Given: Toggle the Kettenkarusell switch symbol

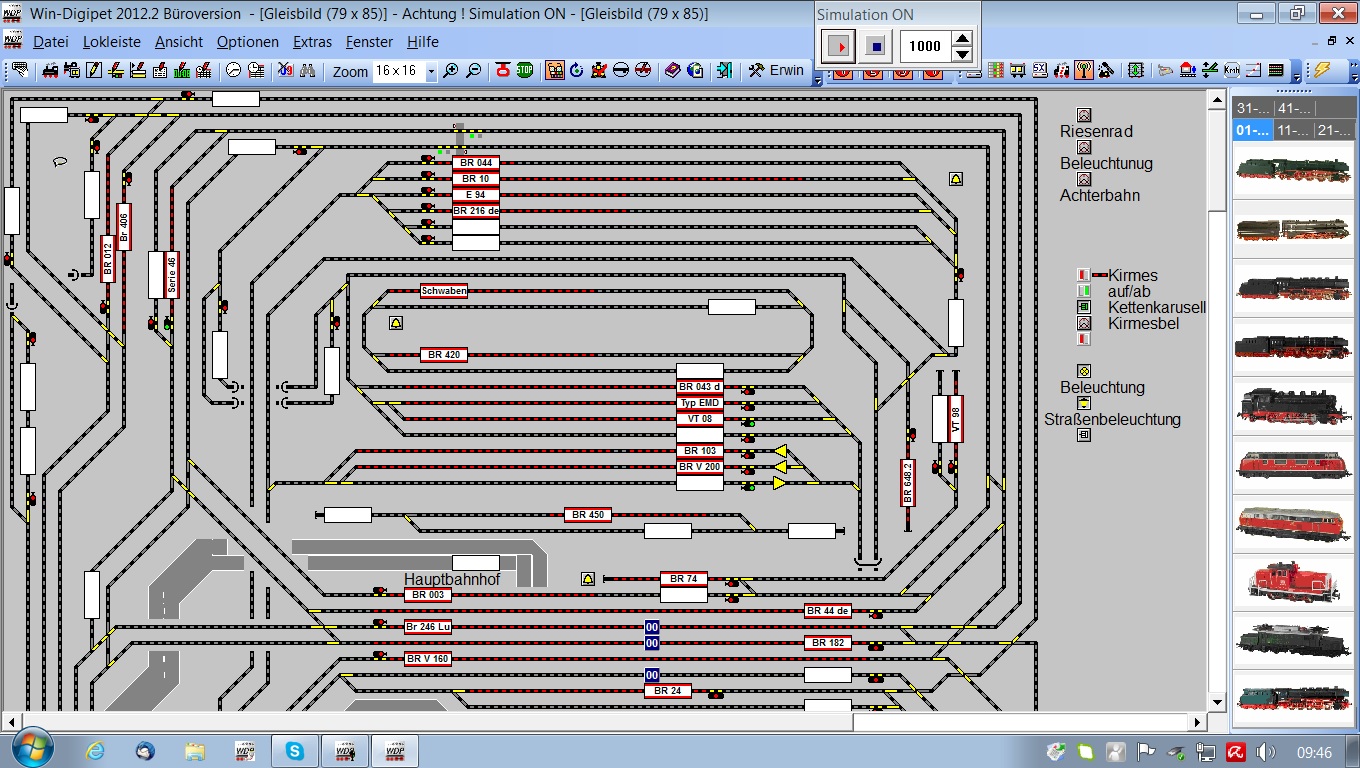Looking at the screenshot, I should [1084, 307].
